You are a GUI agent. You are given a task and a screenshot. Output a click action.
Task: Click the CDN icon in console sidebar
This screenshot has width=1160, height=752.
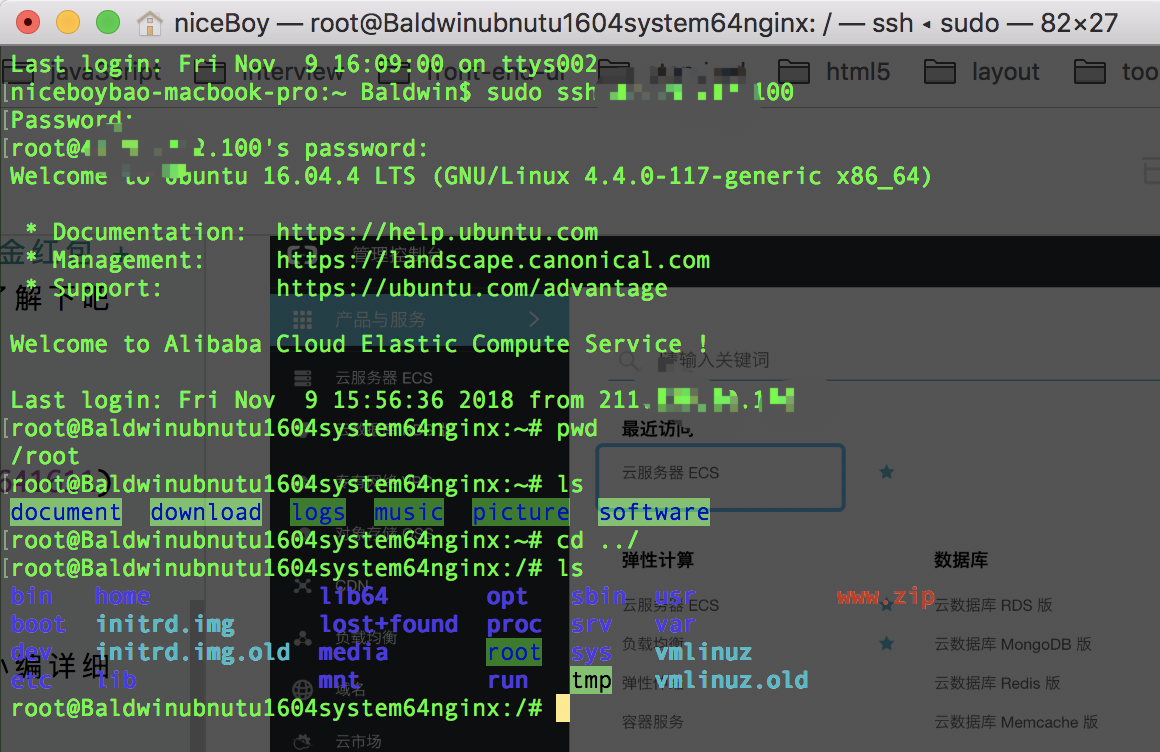pos(303,585)
